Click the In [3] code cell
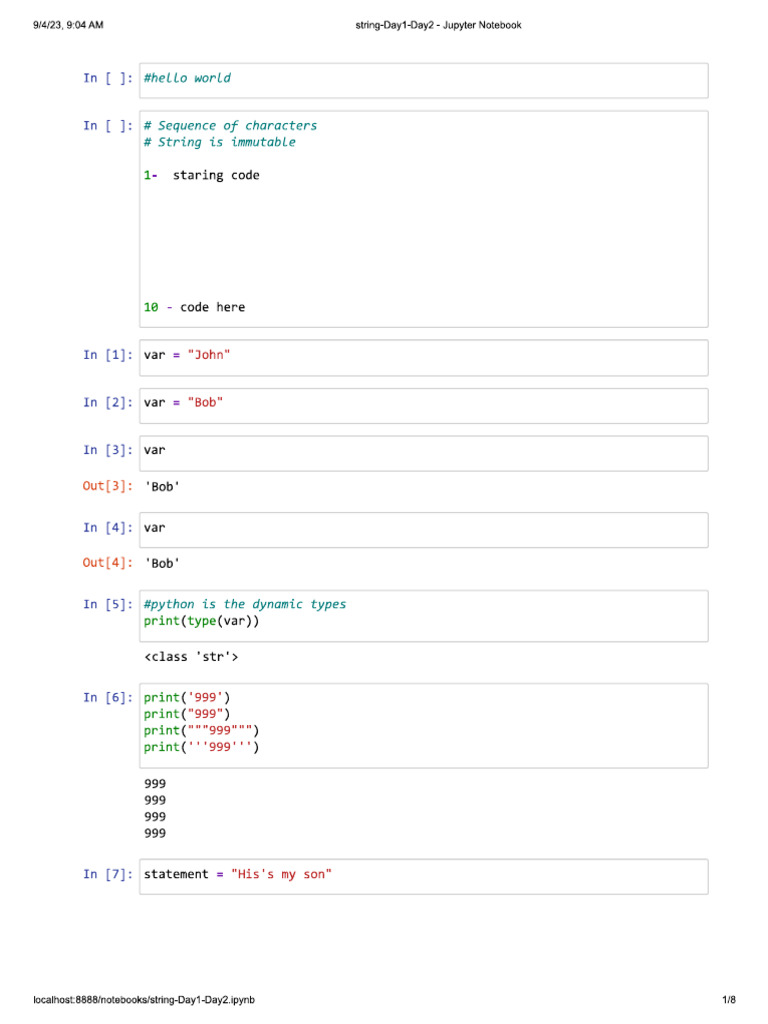 coord(424,452)
